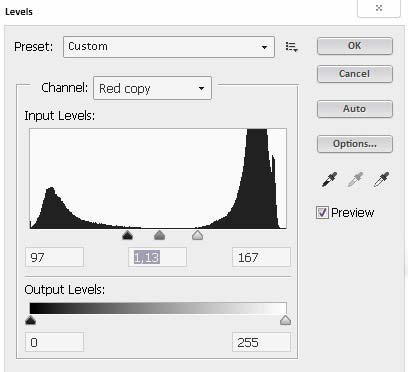Click the Cancel button
The image size is (408, 372).
pyautogui.click(x=355, y=74)
